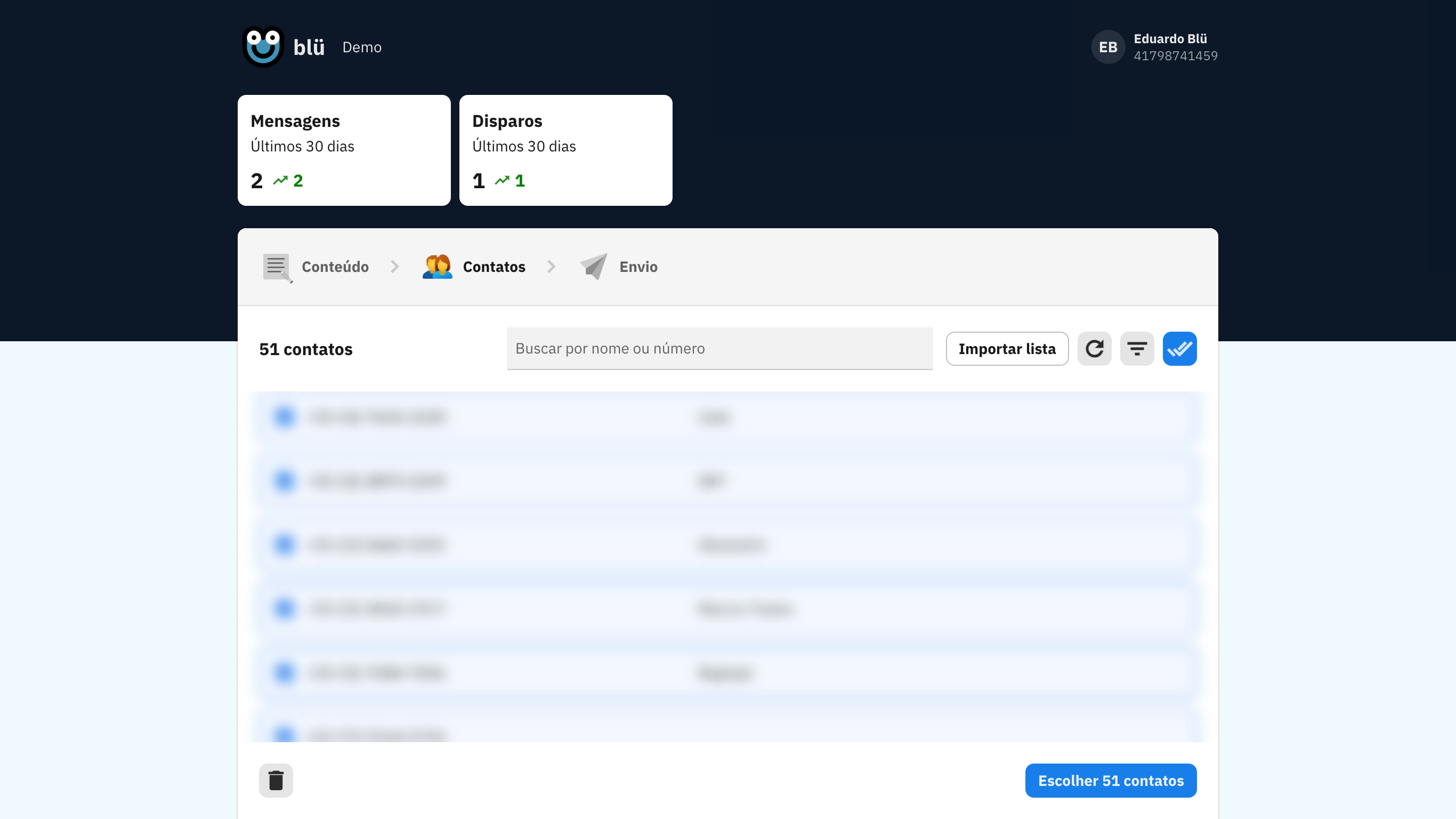The height and width of the screenshot is (819, 1456).
Task: Open the filter contacts icon
Action: pos(1137,349)
